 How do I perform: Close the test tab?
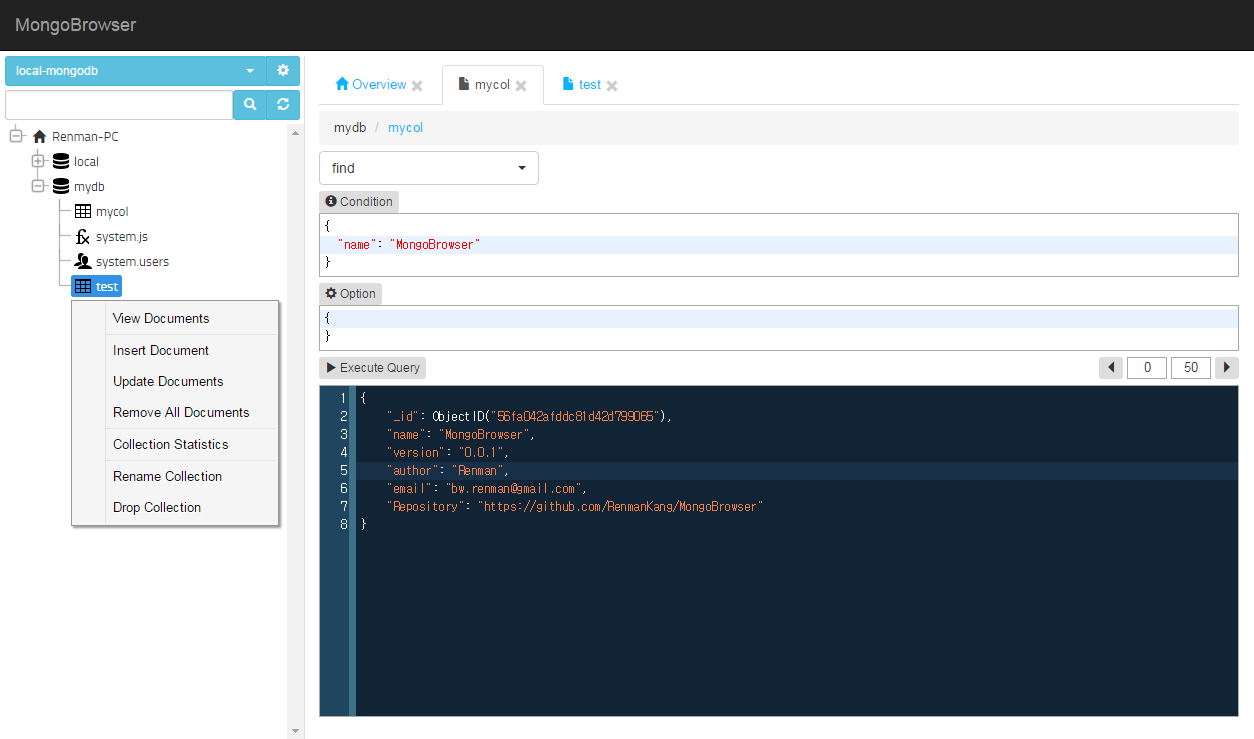(612, 86)
